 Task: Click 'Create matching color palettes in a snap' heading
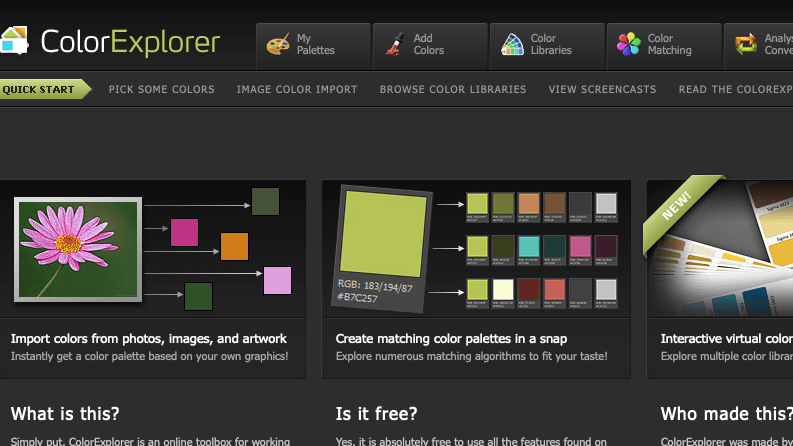tap(451, 339)
